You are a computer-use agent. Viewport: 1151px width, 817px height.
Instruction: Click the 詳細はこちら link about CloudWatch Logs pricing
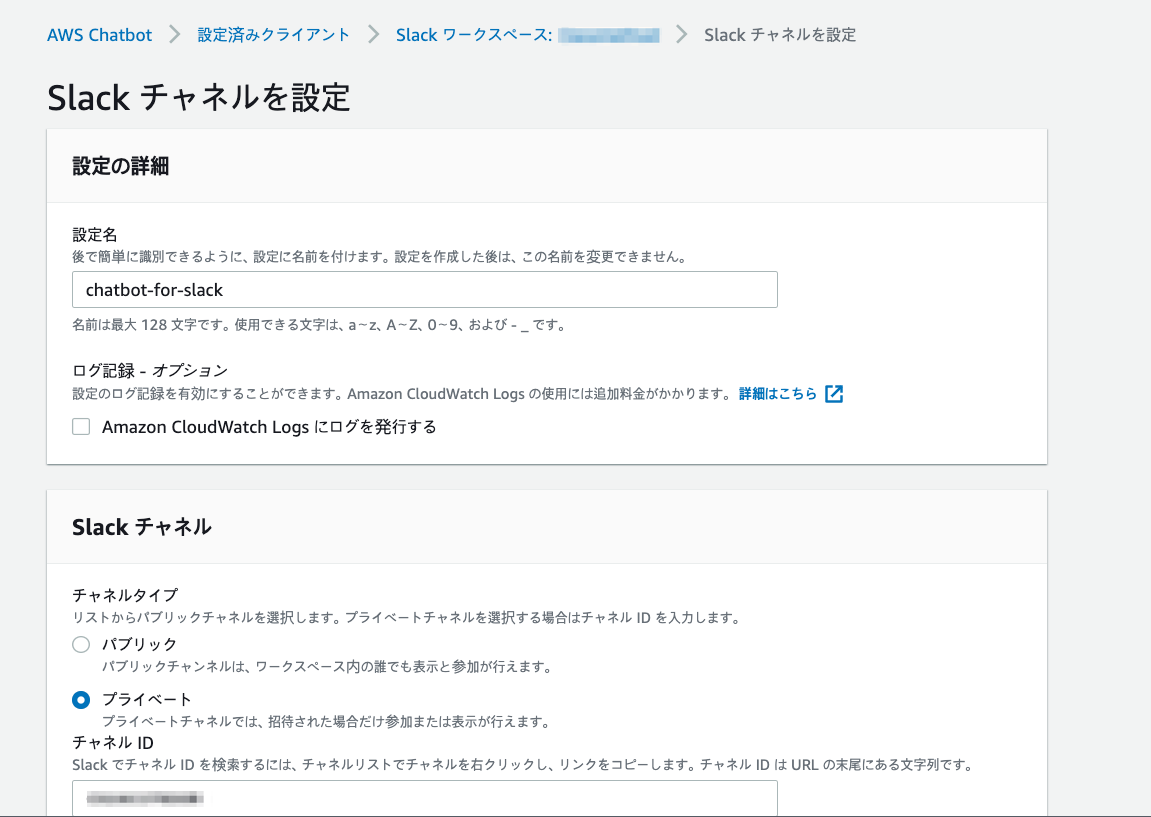[x=779, y=393]
